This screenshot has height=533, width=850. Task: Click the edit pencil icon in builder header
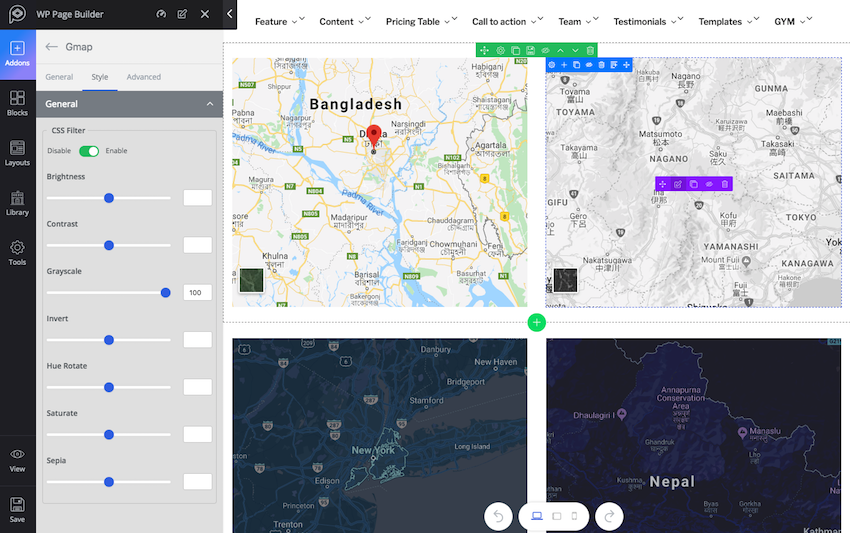pyautogui.click(x=182, y=14)
